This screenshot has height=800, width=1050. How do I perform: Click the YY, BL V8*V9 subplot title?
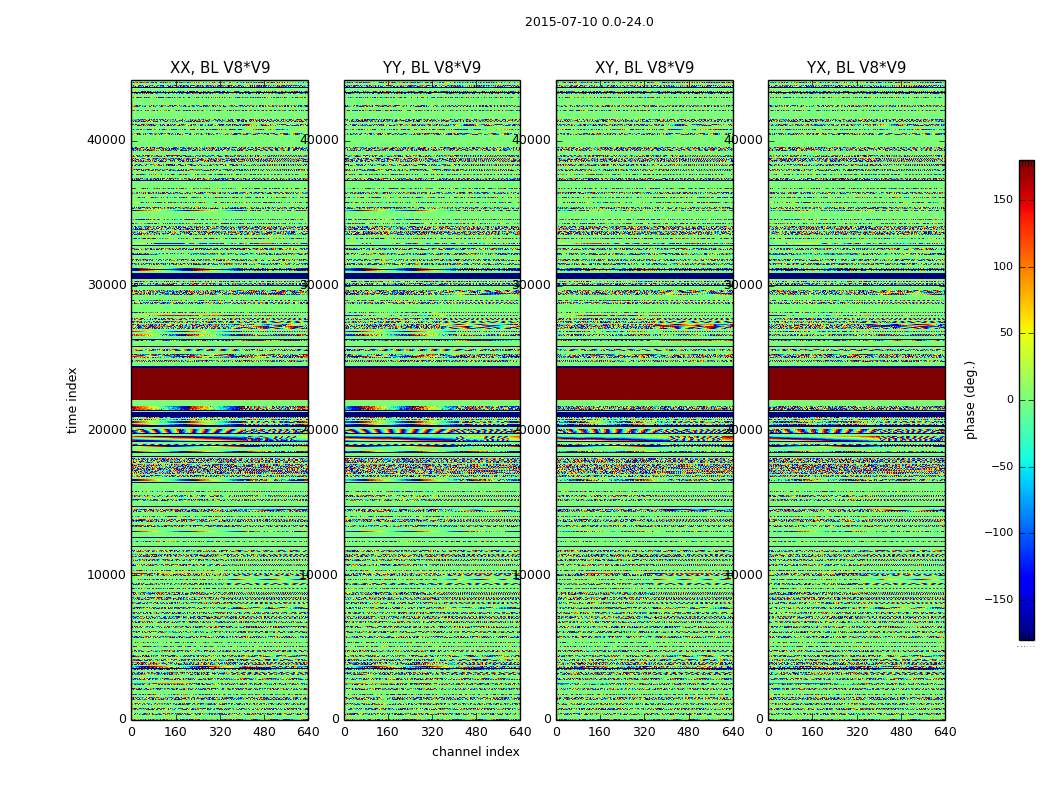tap(432, 68)
